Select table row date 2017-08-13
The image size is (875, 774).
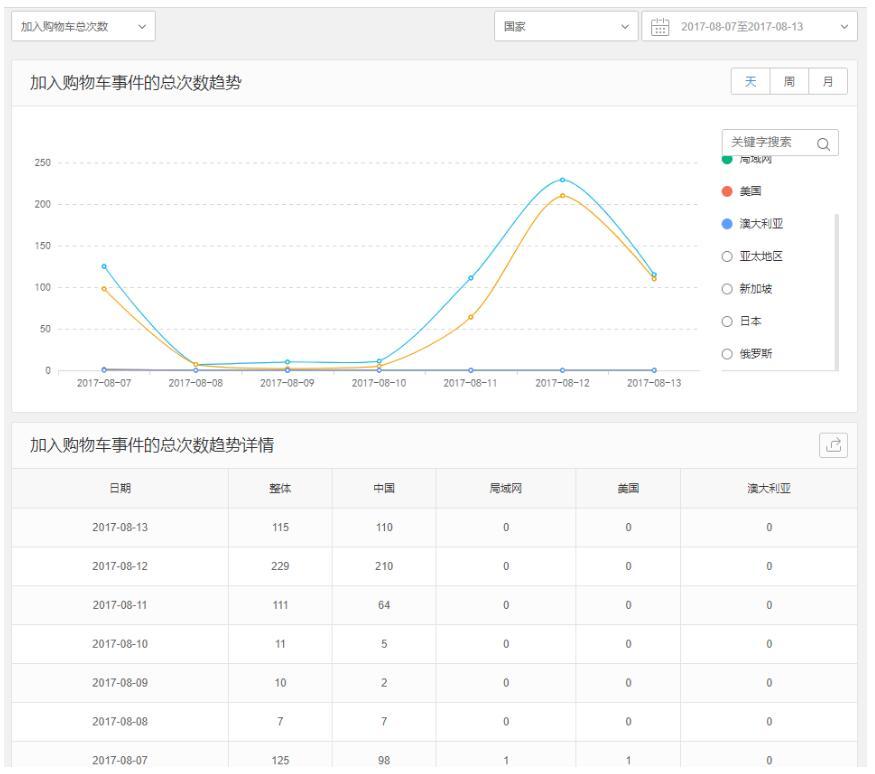point(120,527)
